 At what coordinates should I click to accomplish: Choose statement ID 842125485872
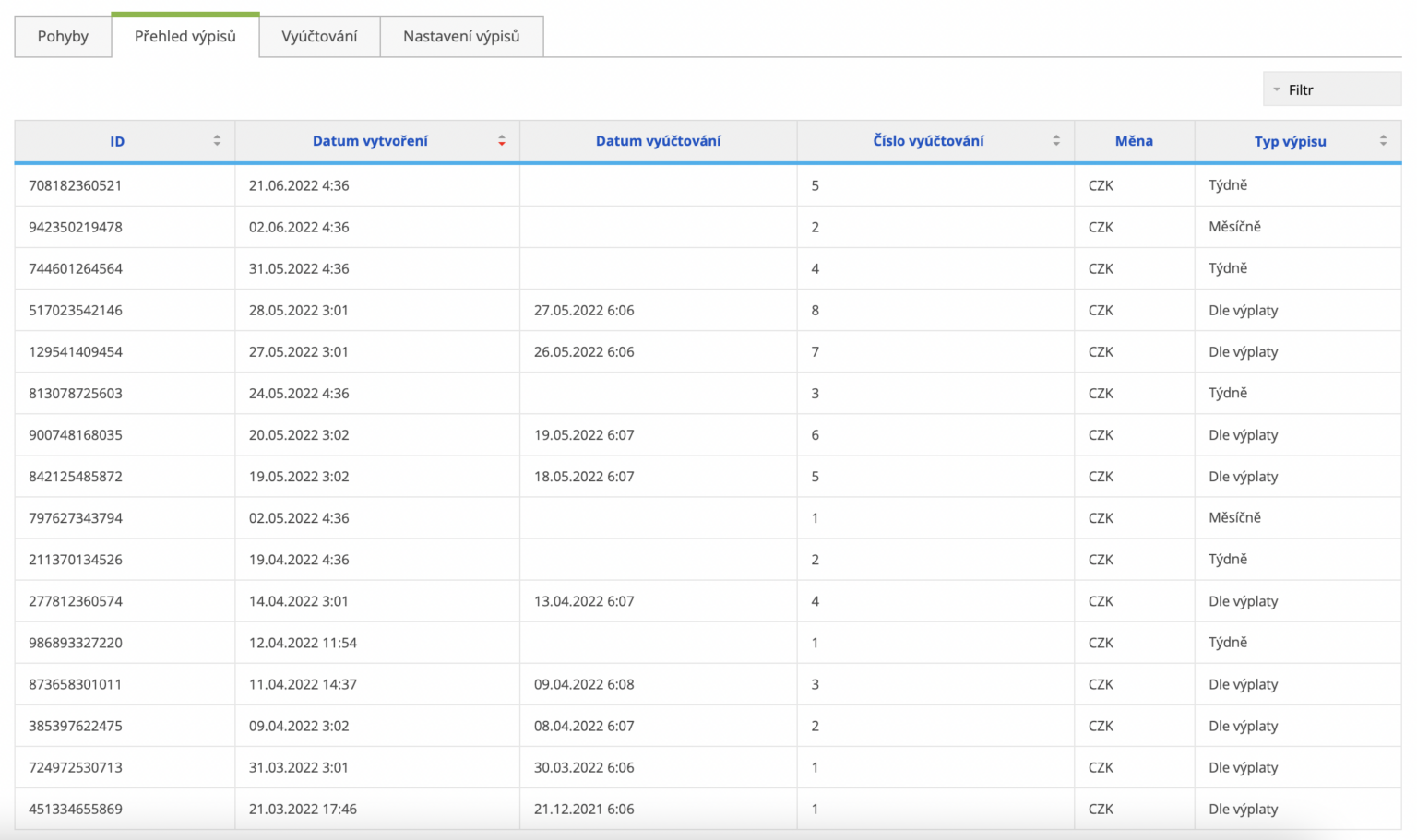(75, 476)
